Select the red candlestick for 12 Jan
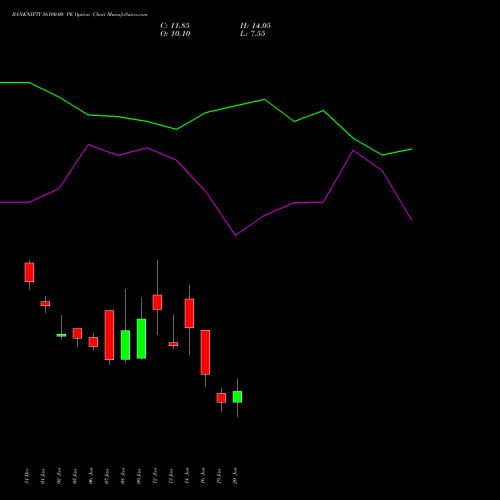This screenshot has height=500, width=500. click(x=157, y=302)
